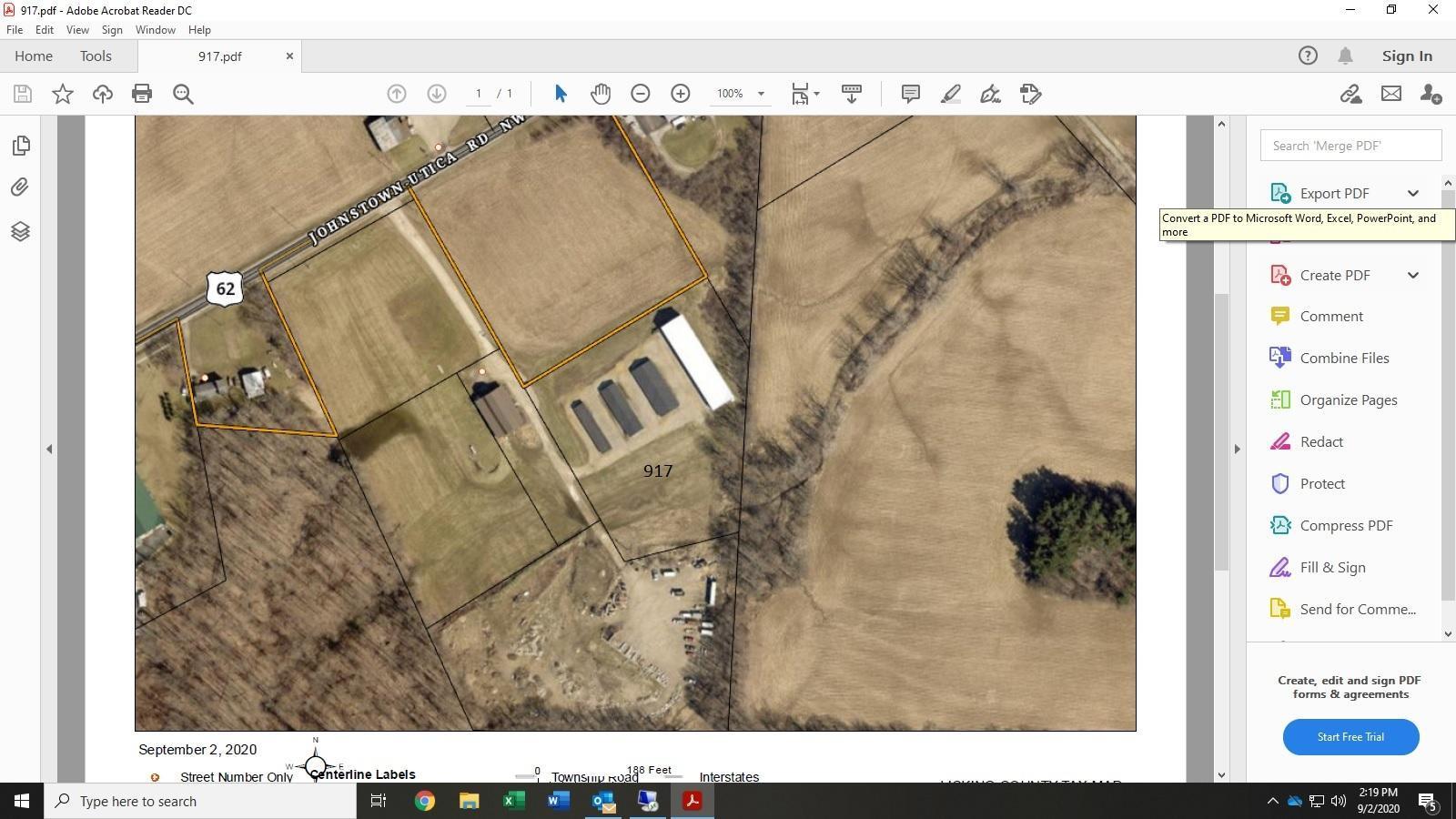Click the Start Free Trial button
The width and height of the screenshot is (1456, 819).
[x=1350, y=737]
